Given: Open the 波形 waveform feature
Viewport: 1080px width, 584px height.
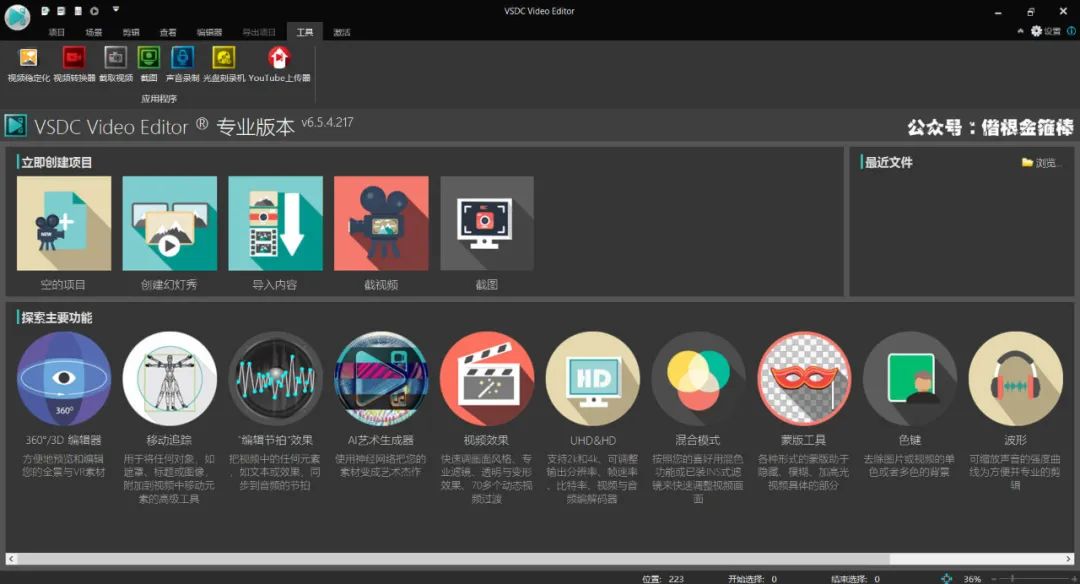Looking at the screenshot, I should [x=1016, y=378].
